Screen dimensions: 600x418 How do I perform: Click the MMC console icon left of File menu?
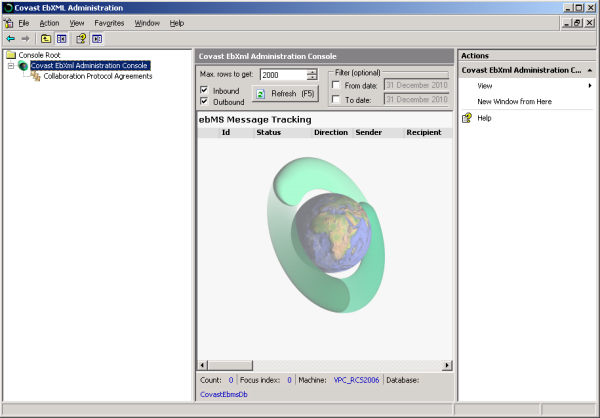point(8,23)
